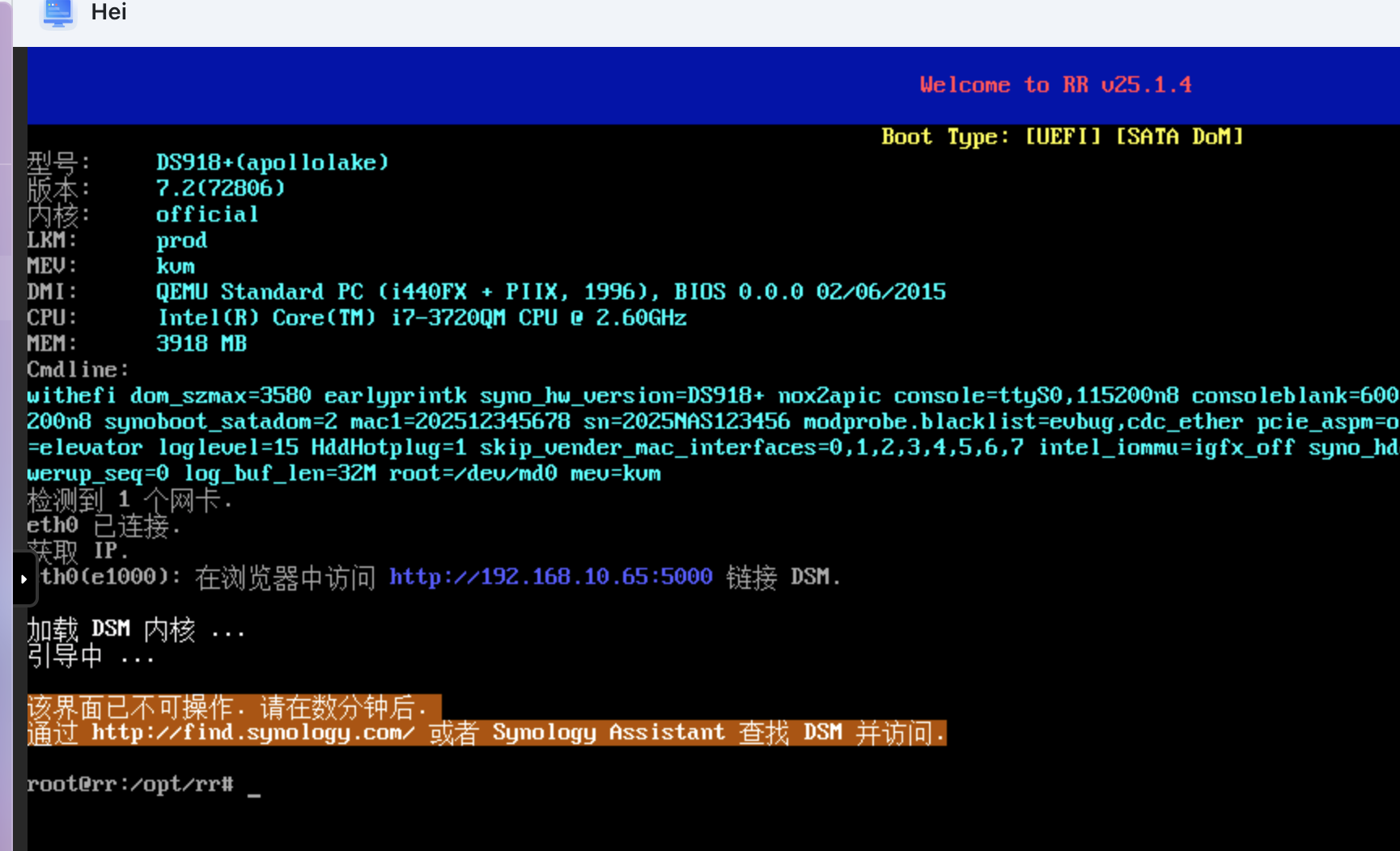Click the 'root@rr:/opt/rr#' shell prompt

click(x=130, y=784)
